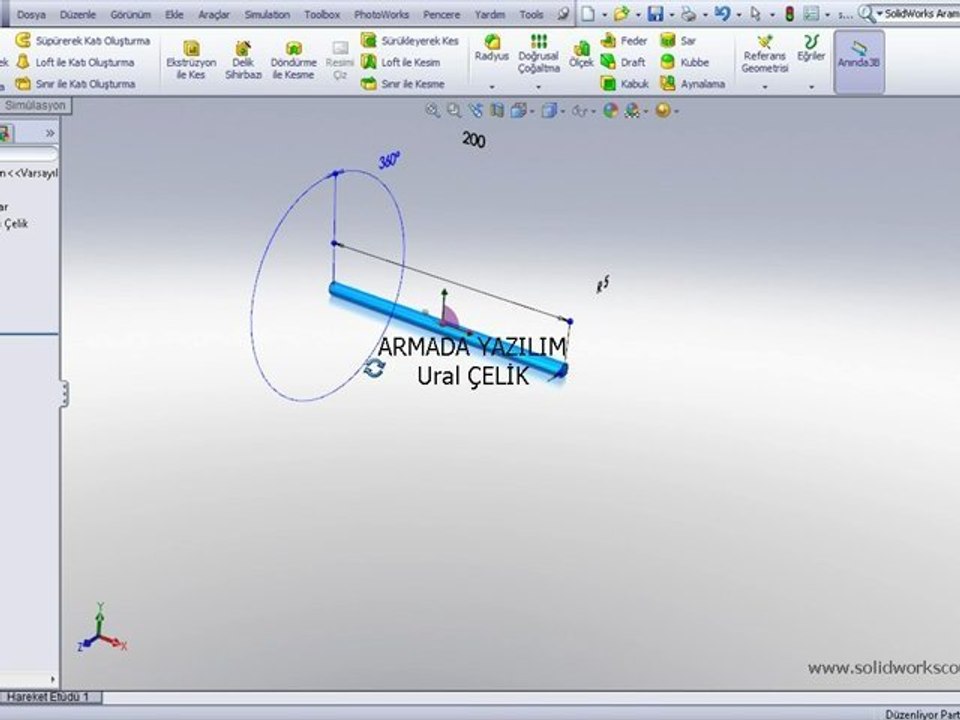Click the New document icon

pyautogui.click(x=588, y=13)
